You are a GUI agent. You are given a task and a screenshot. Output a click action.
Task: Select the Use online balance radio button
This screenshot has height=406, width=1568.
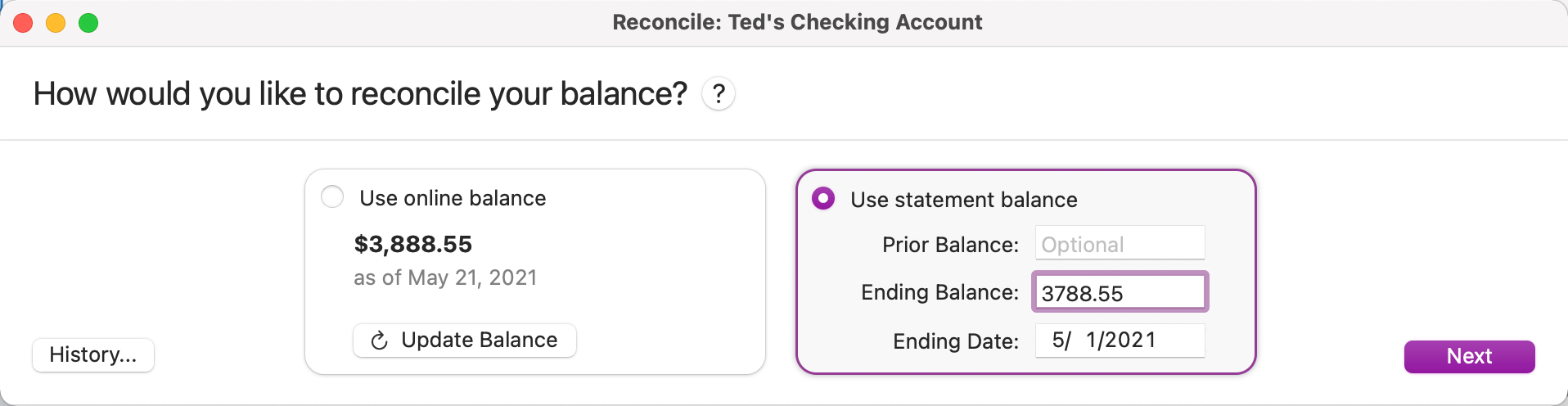point(332,197)
